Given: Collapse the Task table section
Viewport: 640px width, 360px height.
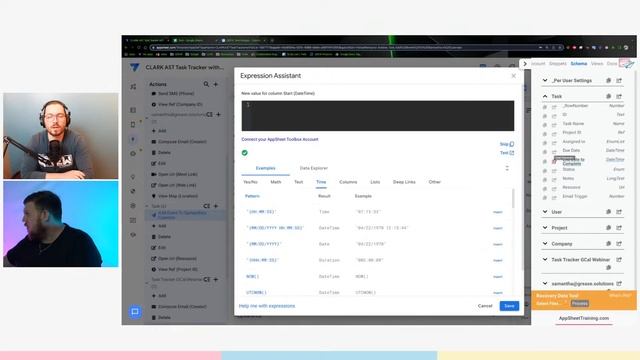Looking at the screenshot, I should coord(545,96).
